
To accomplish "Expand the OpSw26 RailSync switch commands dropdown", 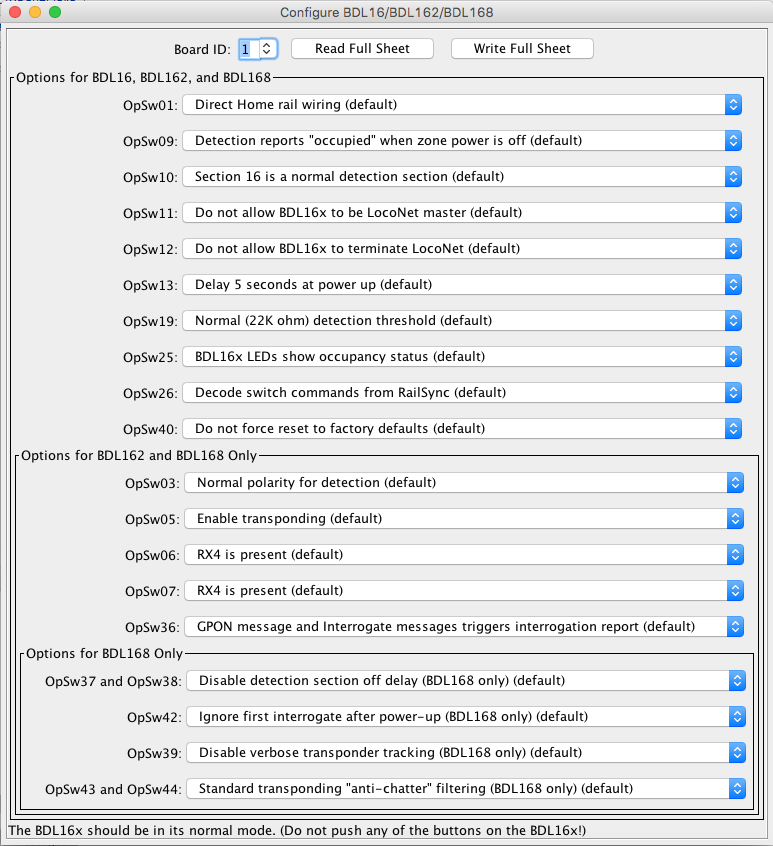I will point(461,393).
